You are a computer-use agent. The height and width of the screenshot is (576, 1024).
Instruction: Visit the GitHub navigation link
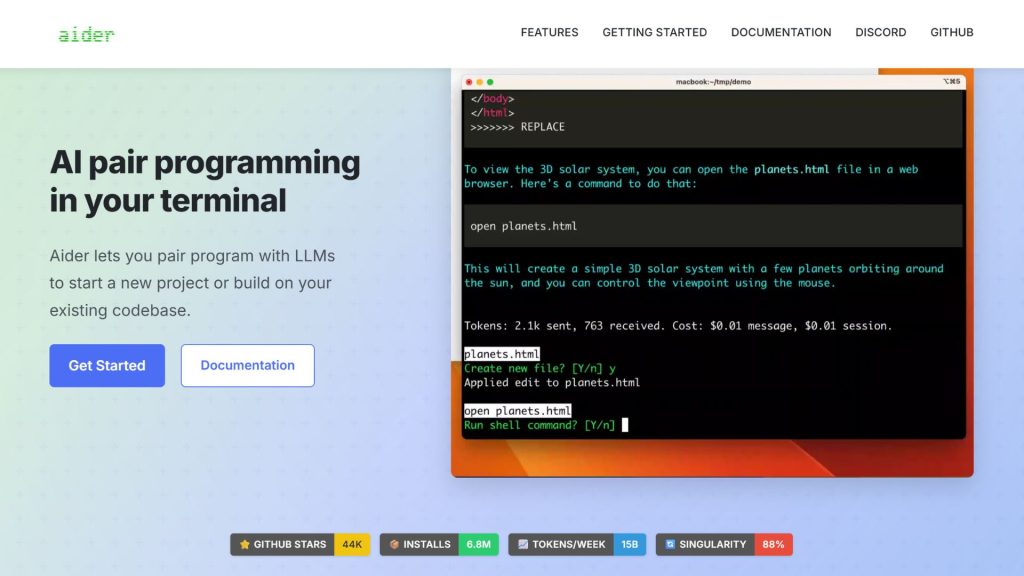pyautogui.click(x=952, y=32)
